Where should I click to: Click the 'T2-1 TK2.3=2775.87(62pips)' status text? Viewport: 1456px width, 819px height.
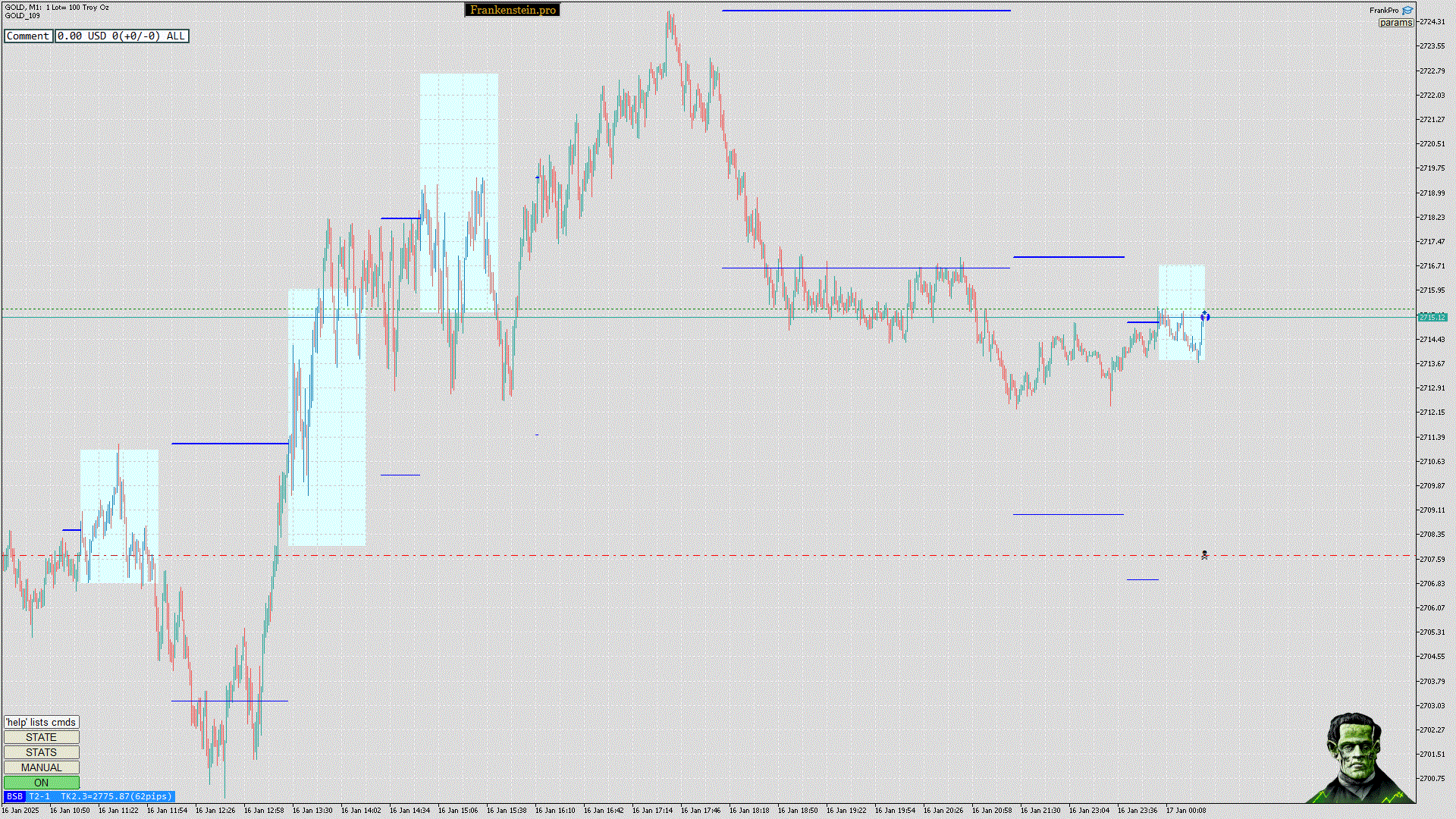point(101,796)
